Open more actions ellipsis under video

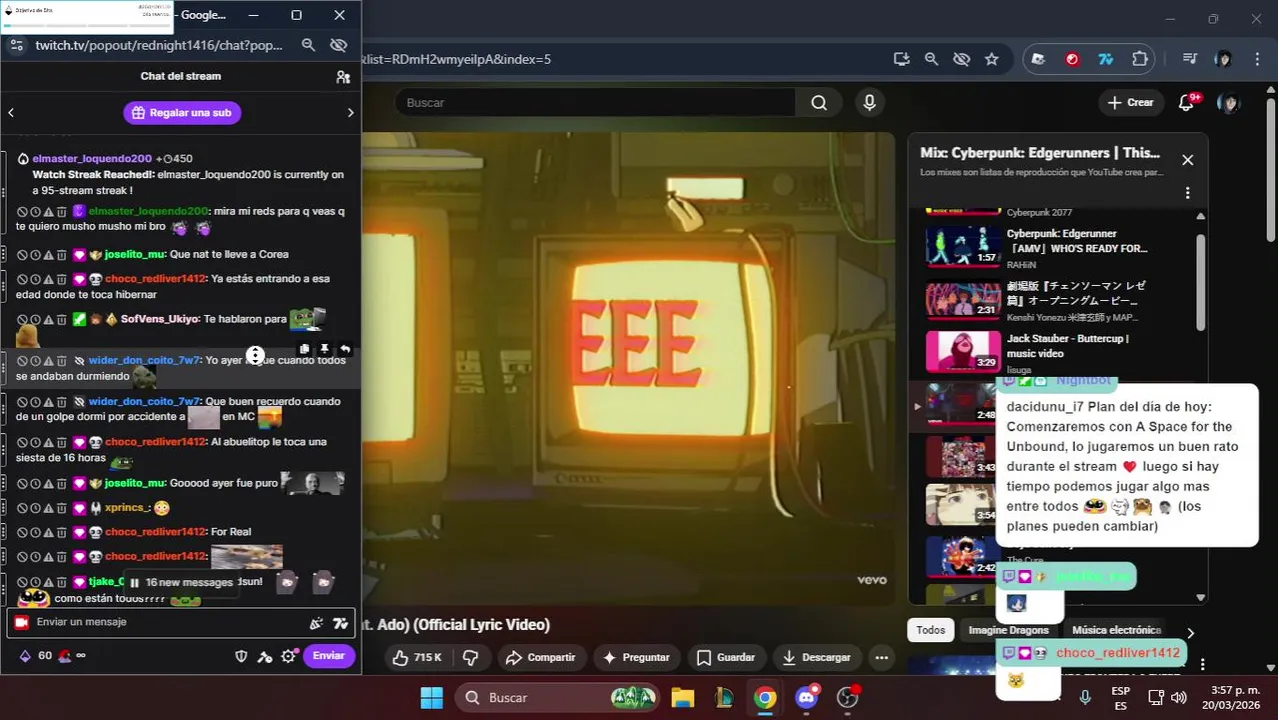tap(881, 657)
